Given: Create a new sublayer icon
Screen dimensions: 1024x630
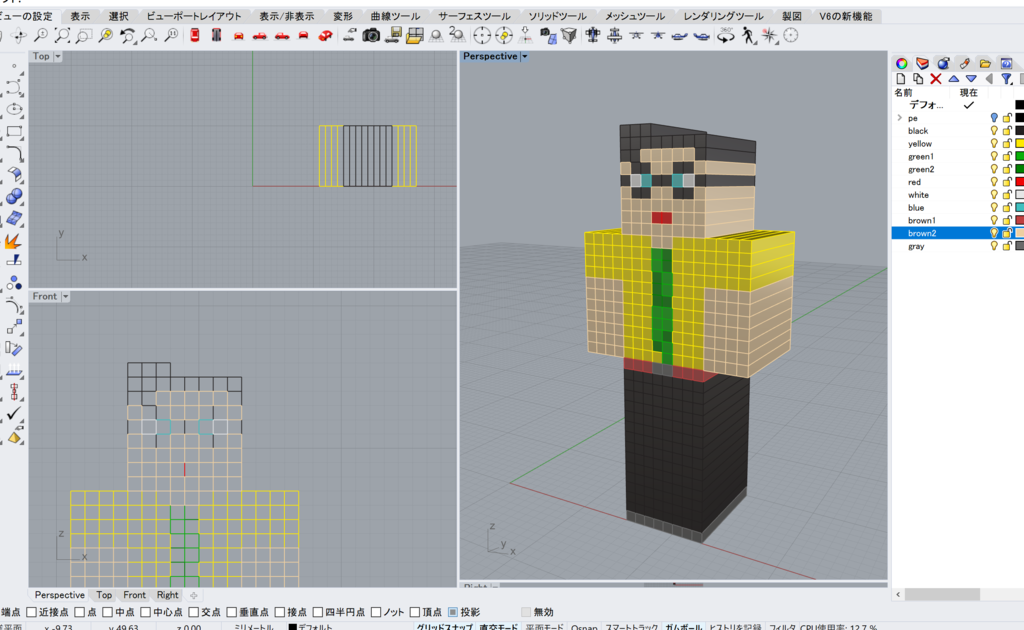Looking at the screenshot, I should (918, 79).
